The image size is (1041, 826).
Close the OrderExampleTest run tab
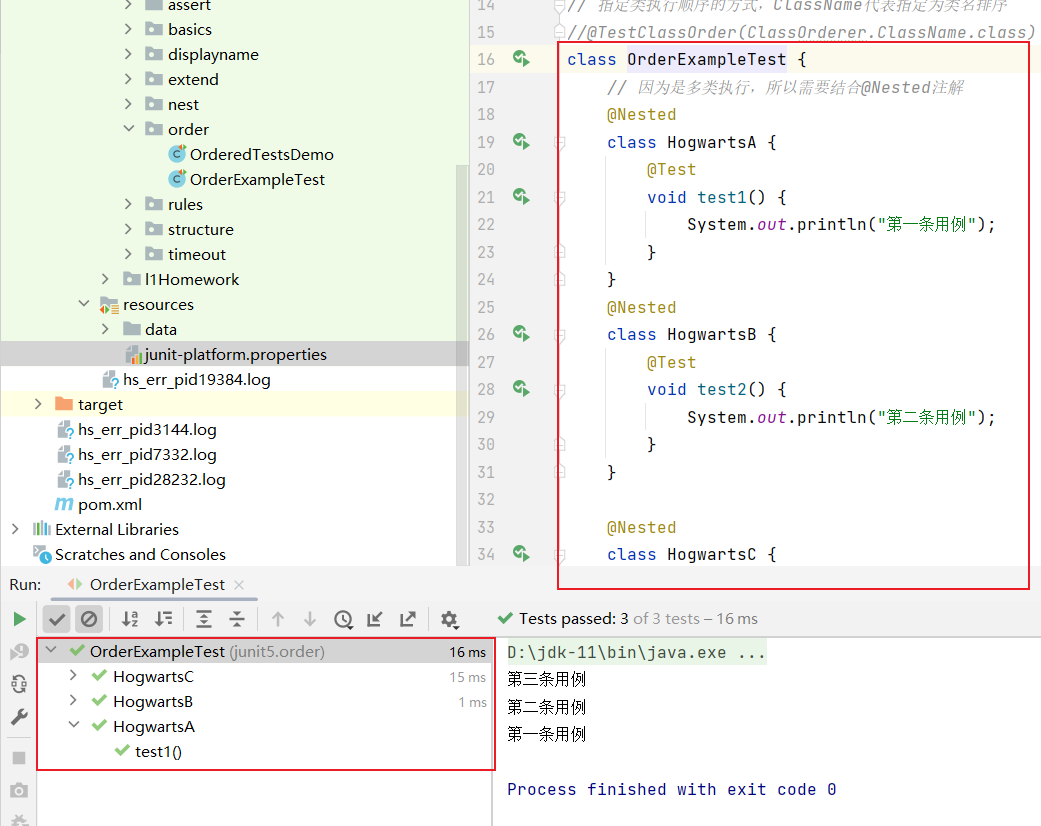click(239, 584)
